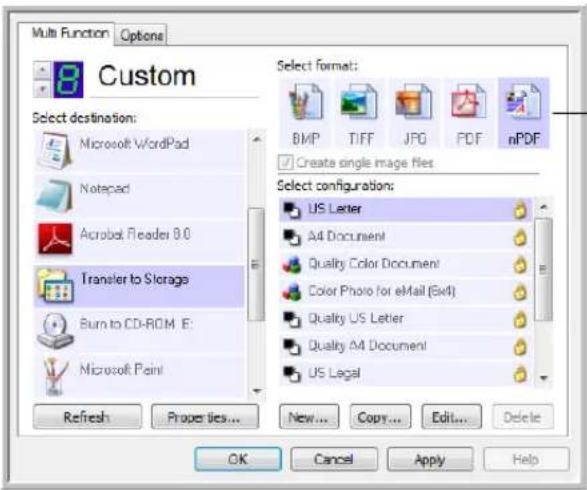Confirm with the OK button
Screen dimensions: 587x490
point(238,459)
